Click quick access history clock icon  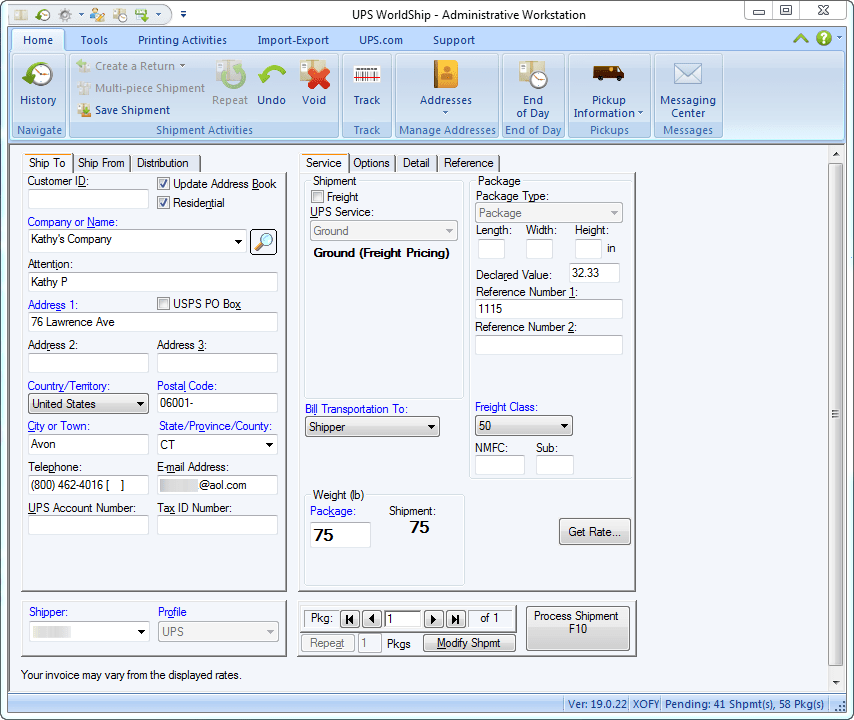click(42, 15)
